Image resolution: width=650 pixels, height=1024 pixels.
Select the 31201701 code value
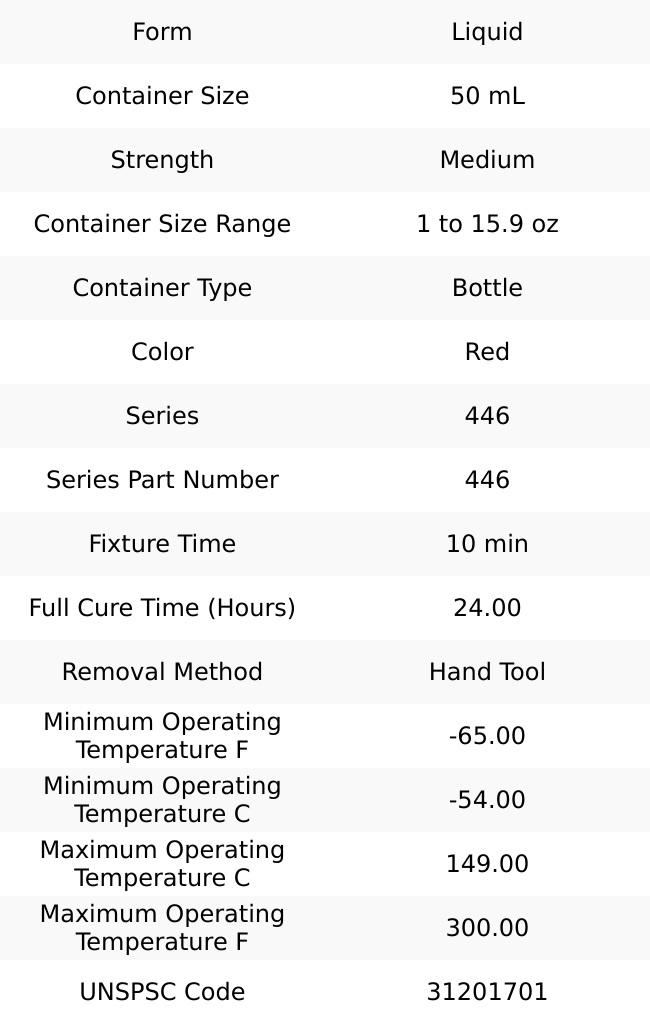coord(487,992)
